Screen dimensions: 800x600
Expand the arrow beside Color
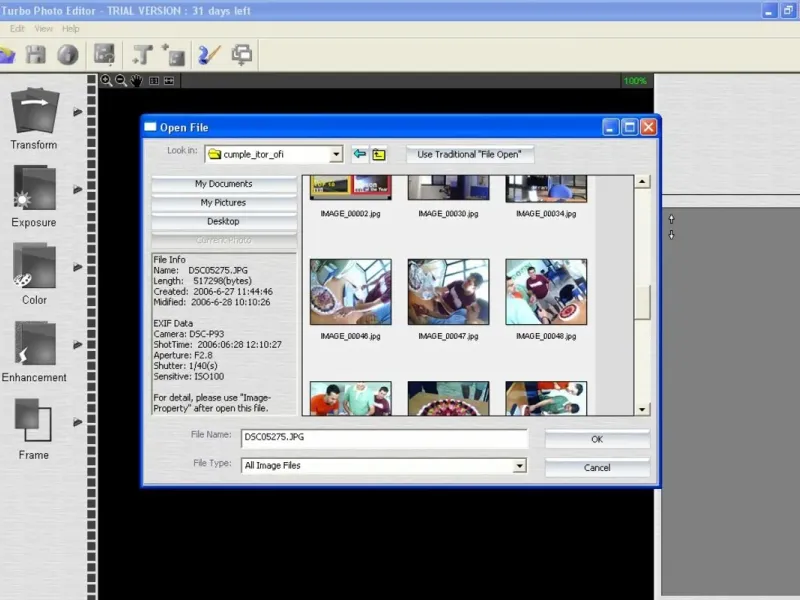click(78, 267)
